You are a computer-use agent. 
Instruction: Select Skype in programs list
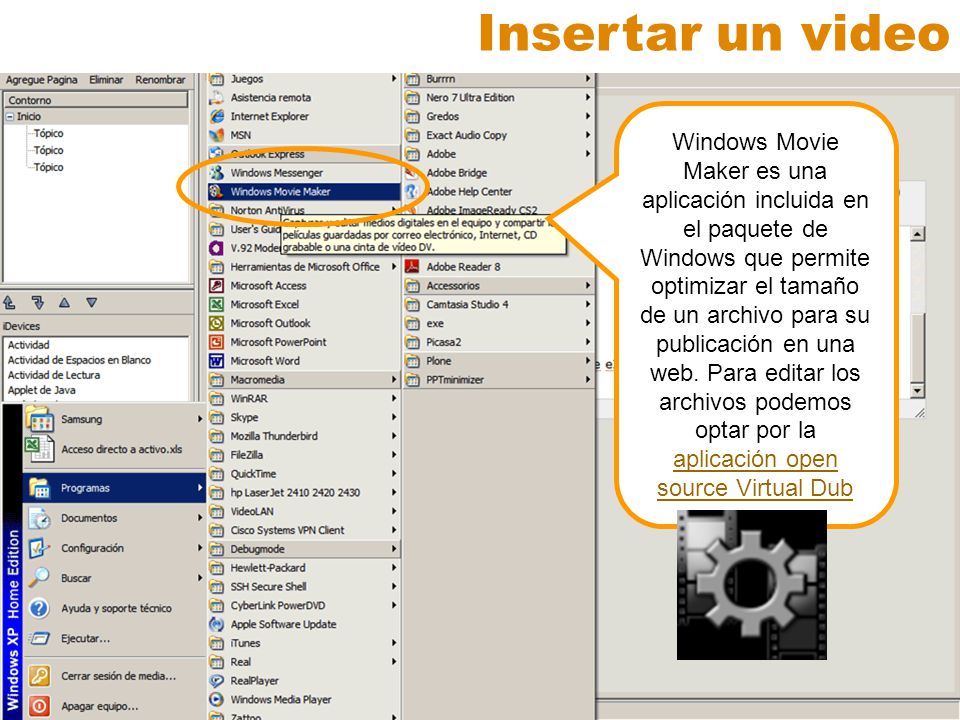pyautogui.click(x=304, y=418)
